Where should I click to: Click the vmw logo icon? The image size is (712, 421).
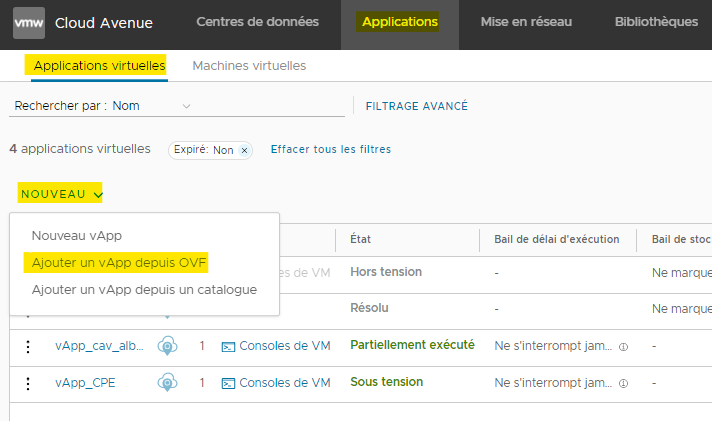(29, 23)
